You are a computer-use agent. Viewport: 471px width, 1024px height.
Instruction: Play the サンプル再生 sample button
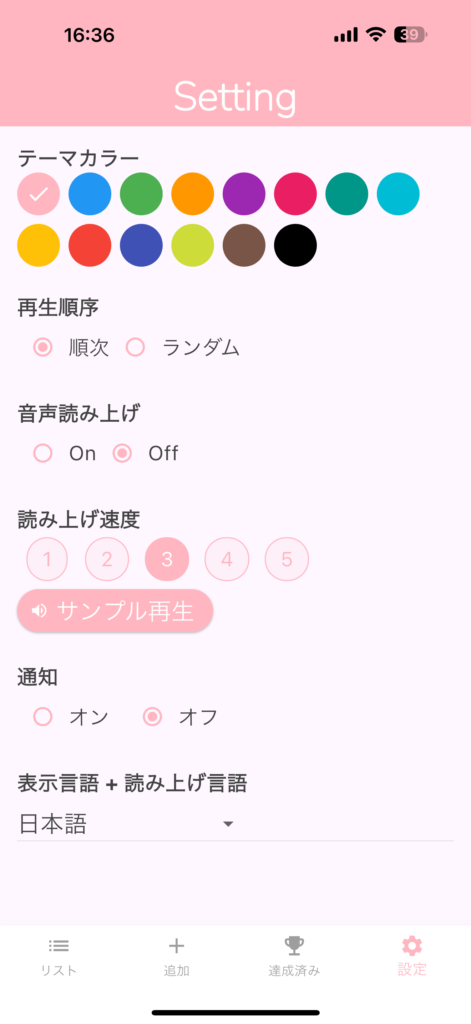pos(116,611)
